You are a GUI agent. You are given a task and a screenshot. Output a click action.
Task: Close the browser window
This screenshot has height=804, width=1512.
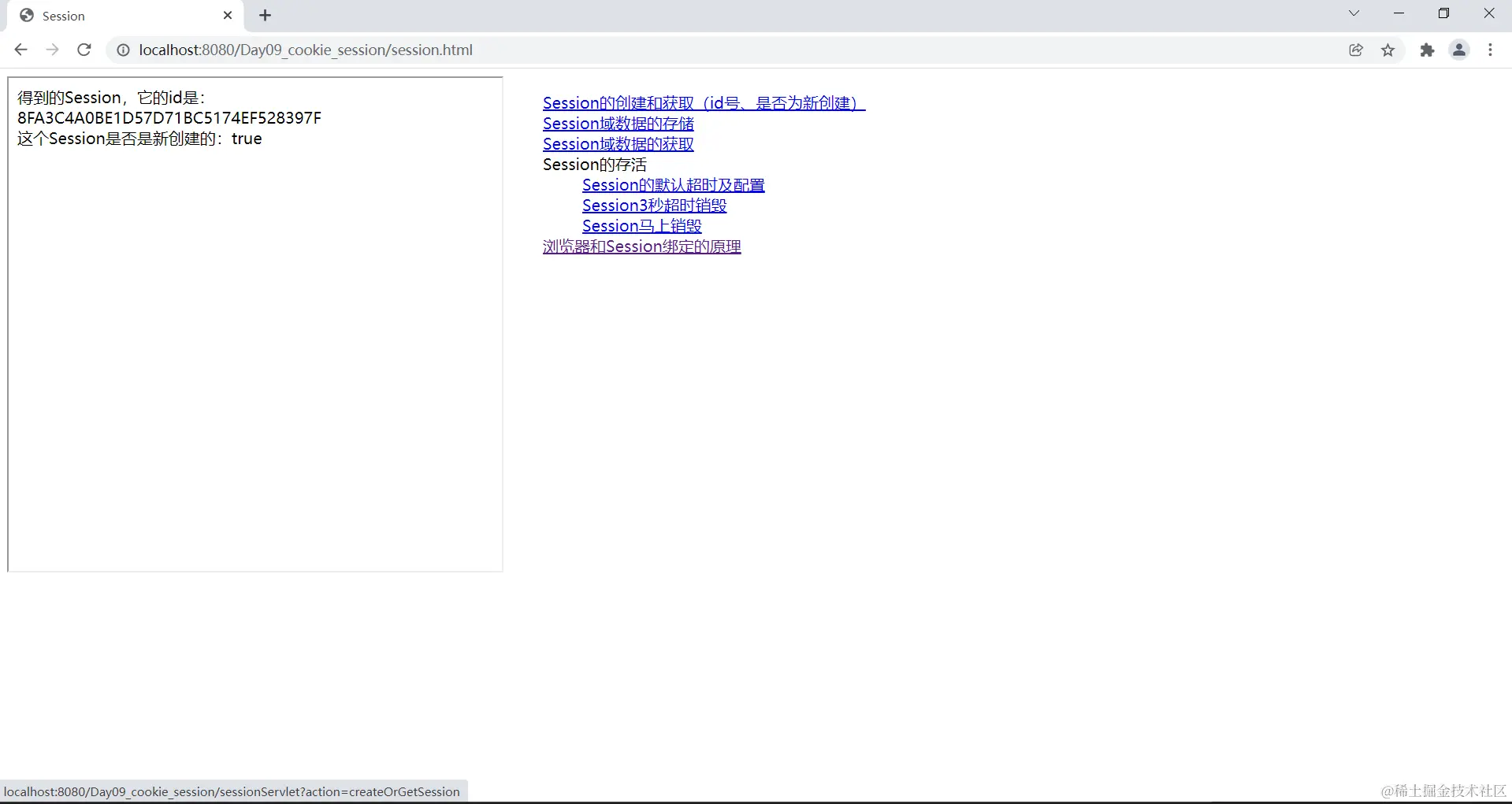point(1489,13)
